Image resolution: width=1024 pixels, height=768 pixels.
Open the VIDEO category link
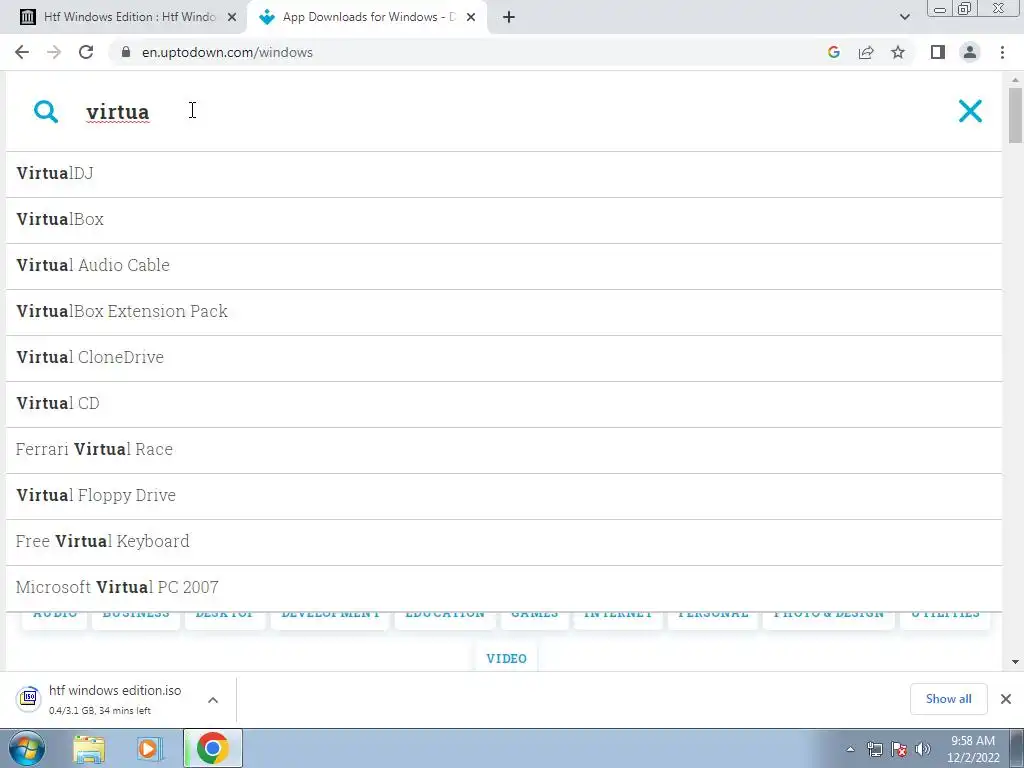(506, 658)
